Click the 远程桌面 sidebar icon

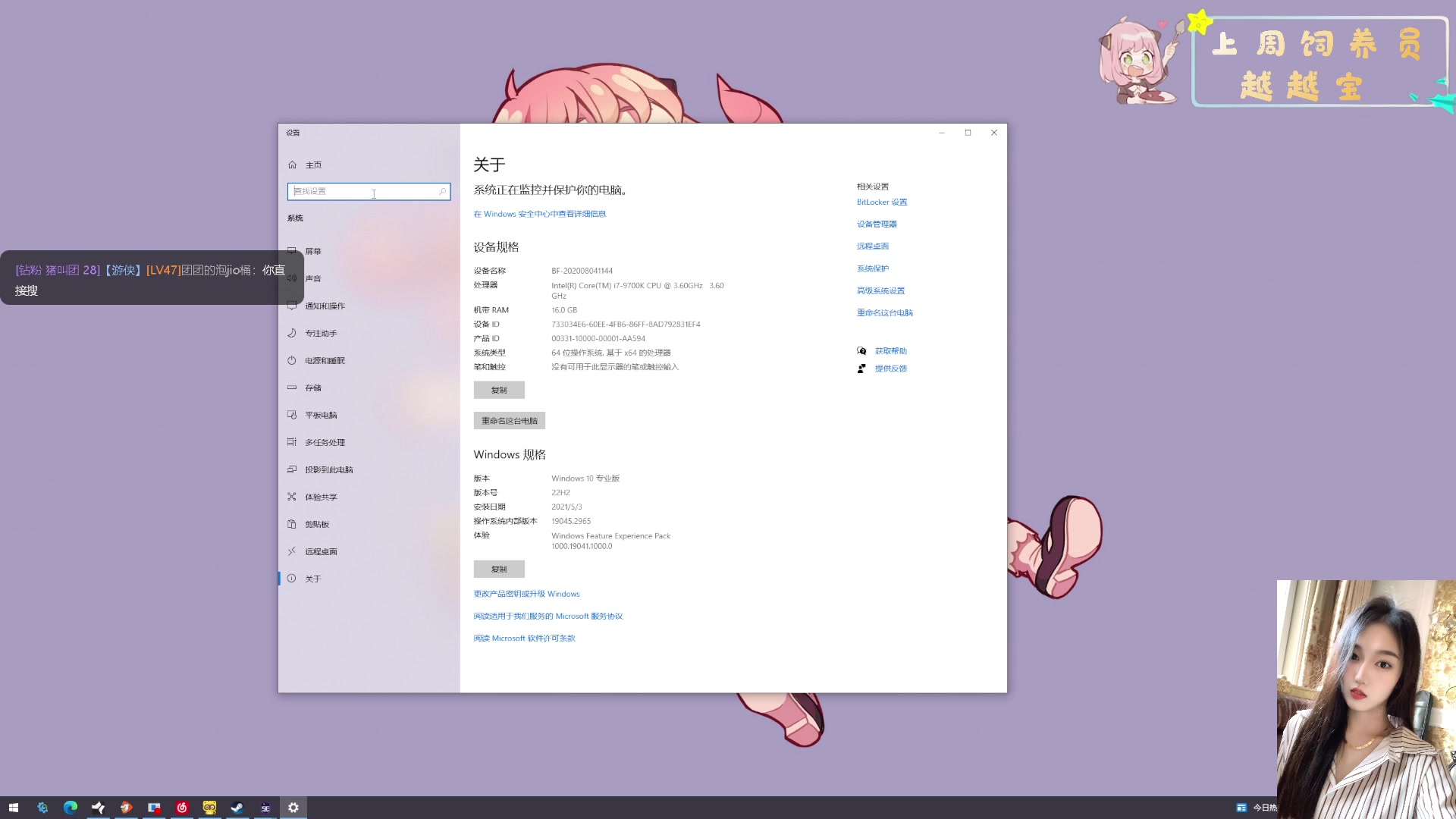click(292, 551)
